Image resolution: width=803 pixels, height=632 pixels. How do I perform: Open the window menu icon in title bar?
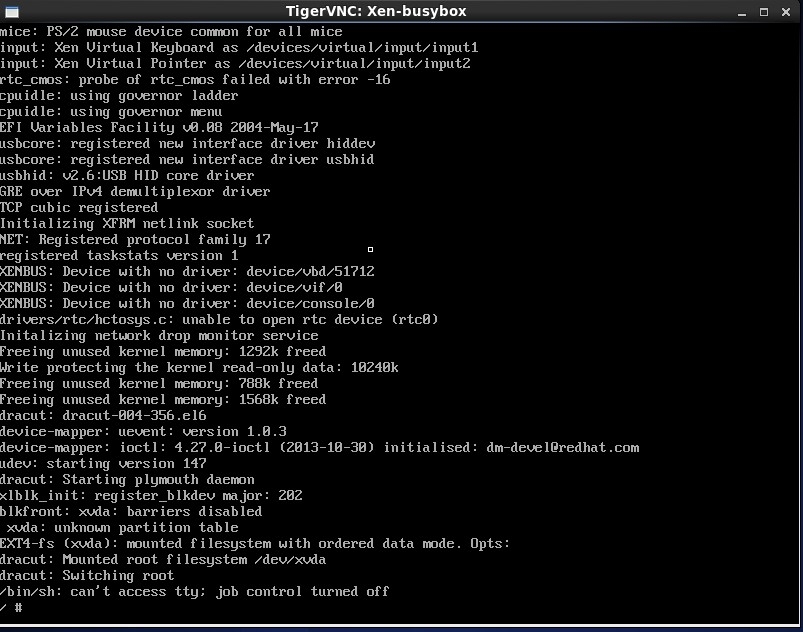[x=12, y=11]
